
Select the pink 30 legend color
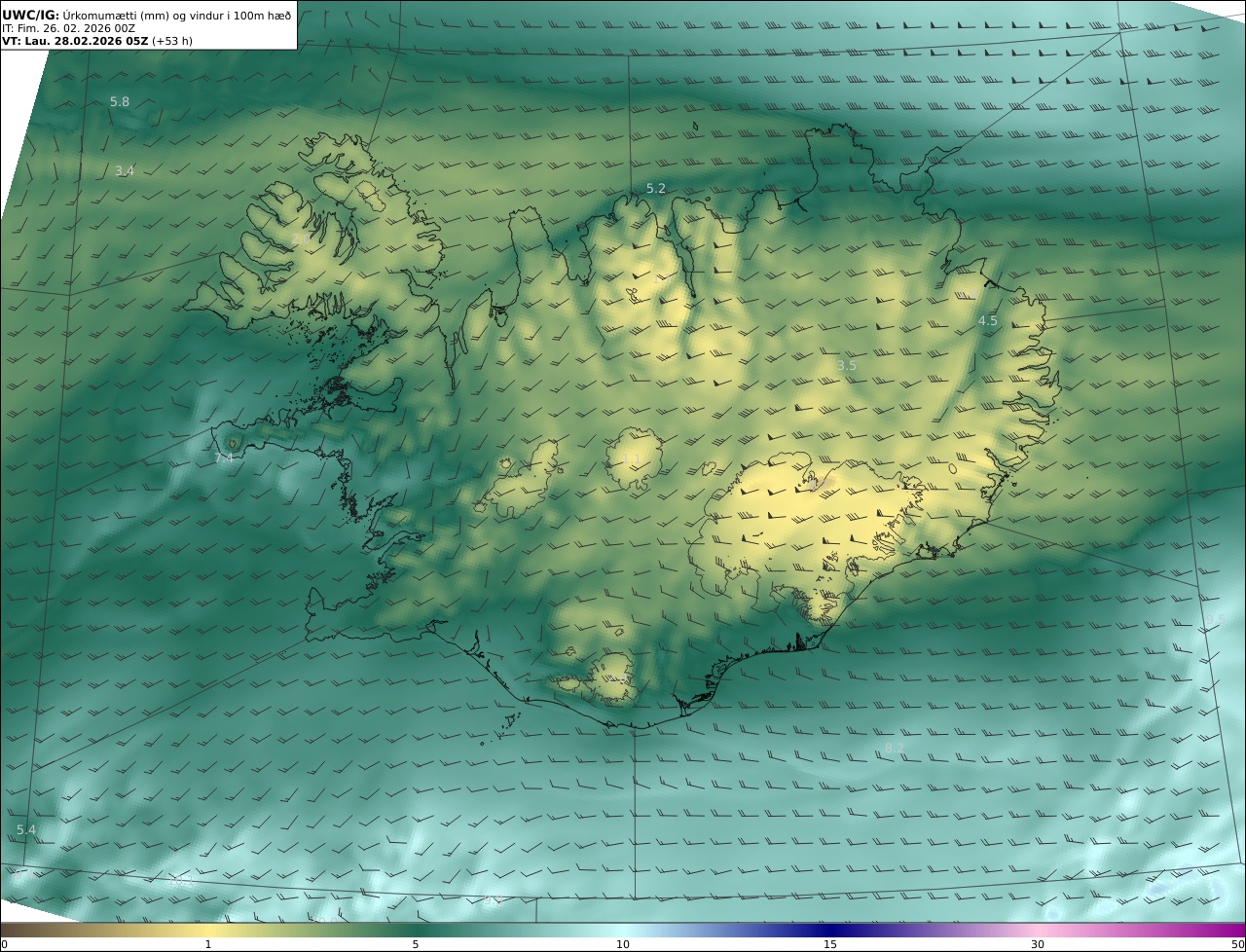point(1038,930)
